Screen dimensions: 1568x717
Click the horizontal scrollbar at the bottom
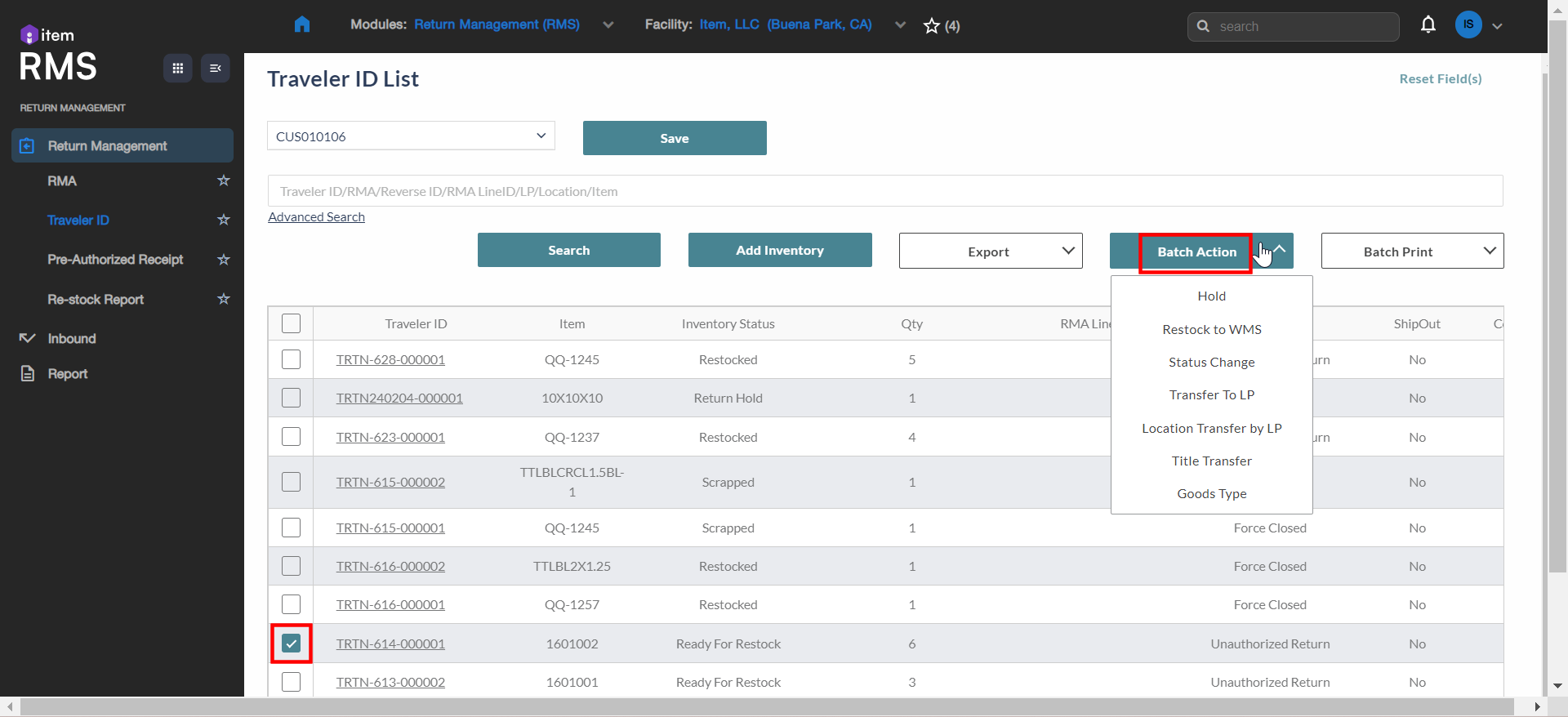(x=768, y=706)
